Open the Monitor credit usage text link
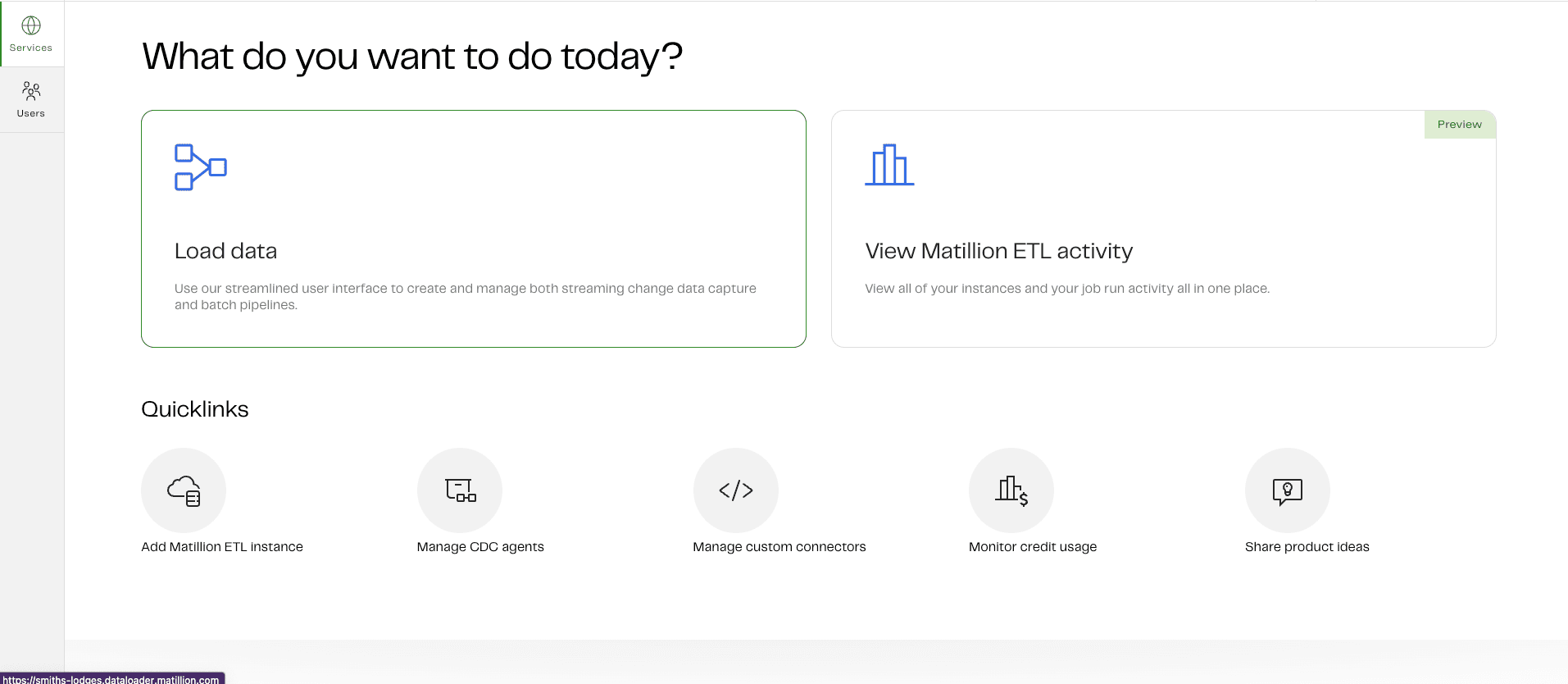The height and width of the screenshot is (684, 1568). click(1032, 547)
